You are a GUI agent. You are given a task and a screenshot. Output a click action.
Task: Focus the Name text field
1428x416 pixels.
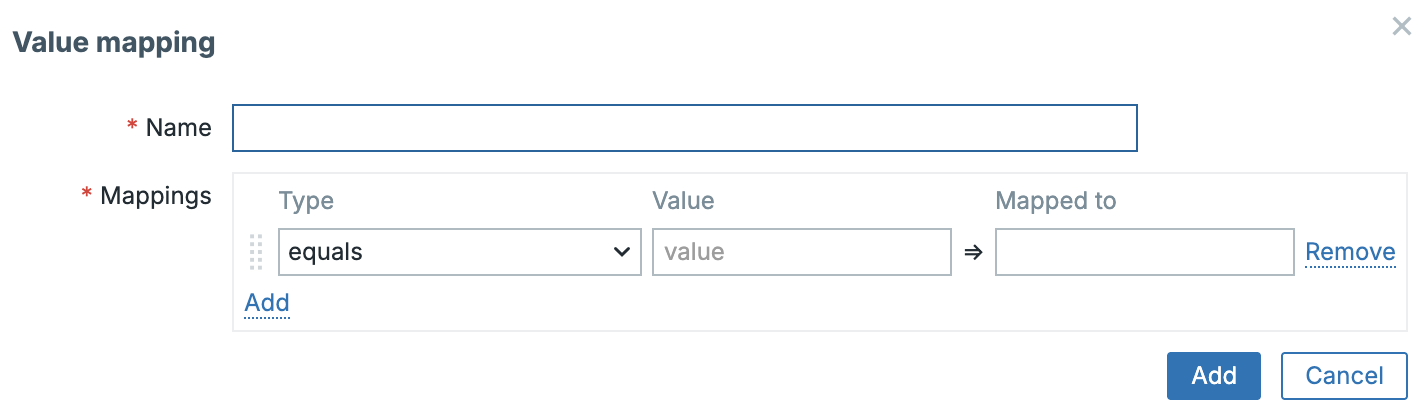pos(684,128)
